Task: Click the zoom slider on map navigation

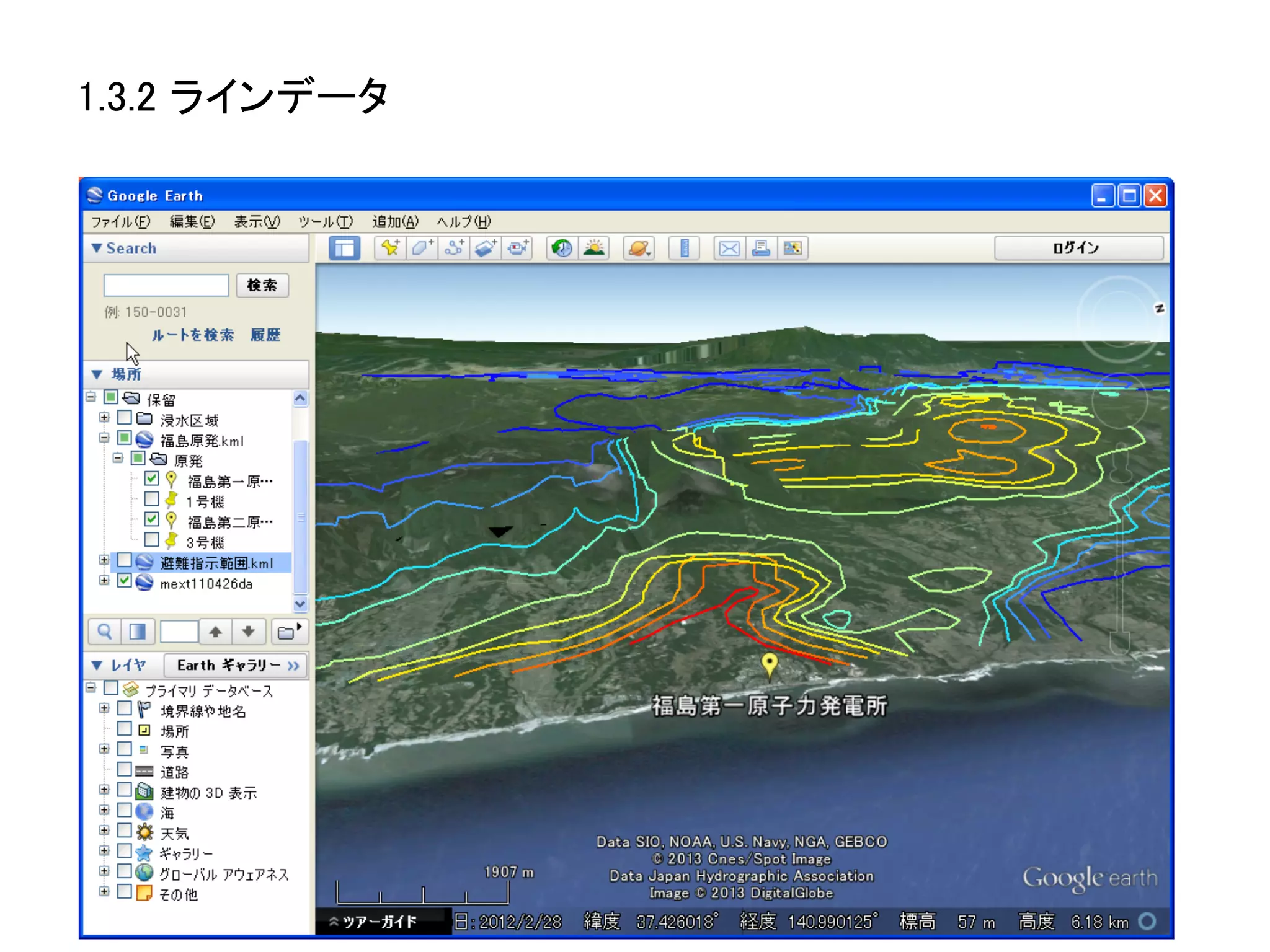Action: 1121,573
